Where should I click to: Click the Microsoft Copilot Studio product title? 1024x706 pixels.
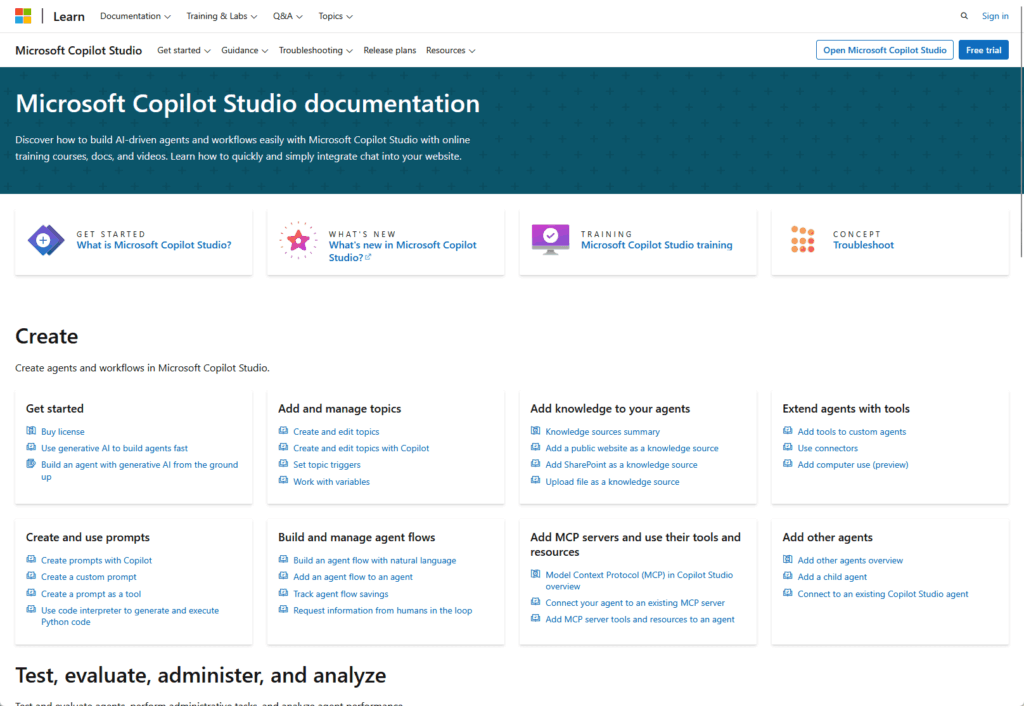pyautogui.click(x=78, y=50)
